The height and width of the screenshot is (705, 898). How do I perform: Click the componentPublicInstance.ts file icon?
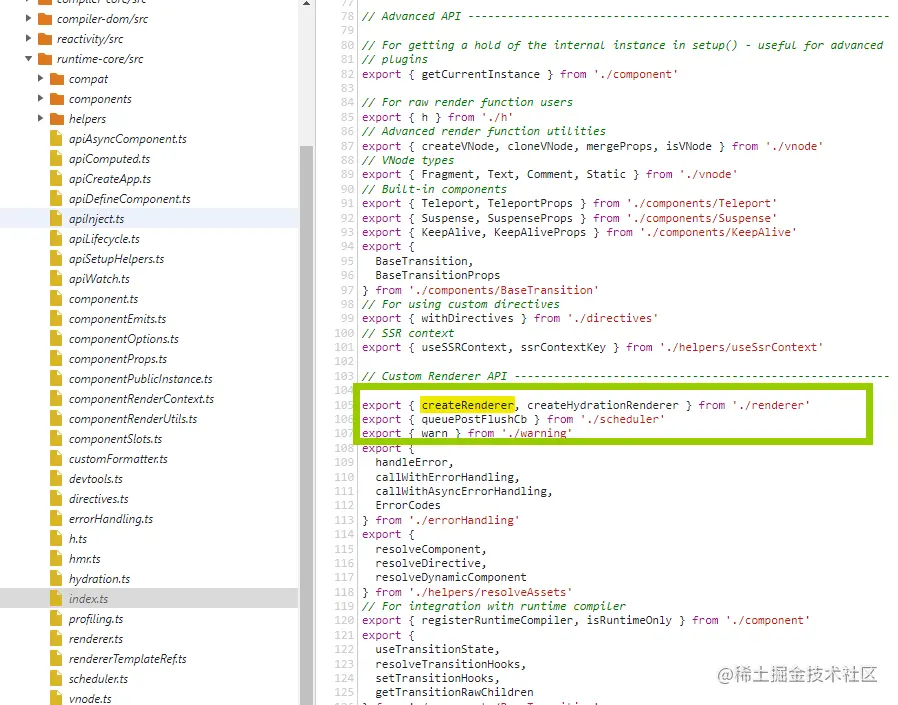tap(56, 379)
